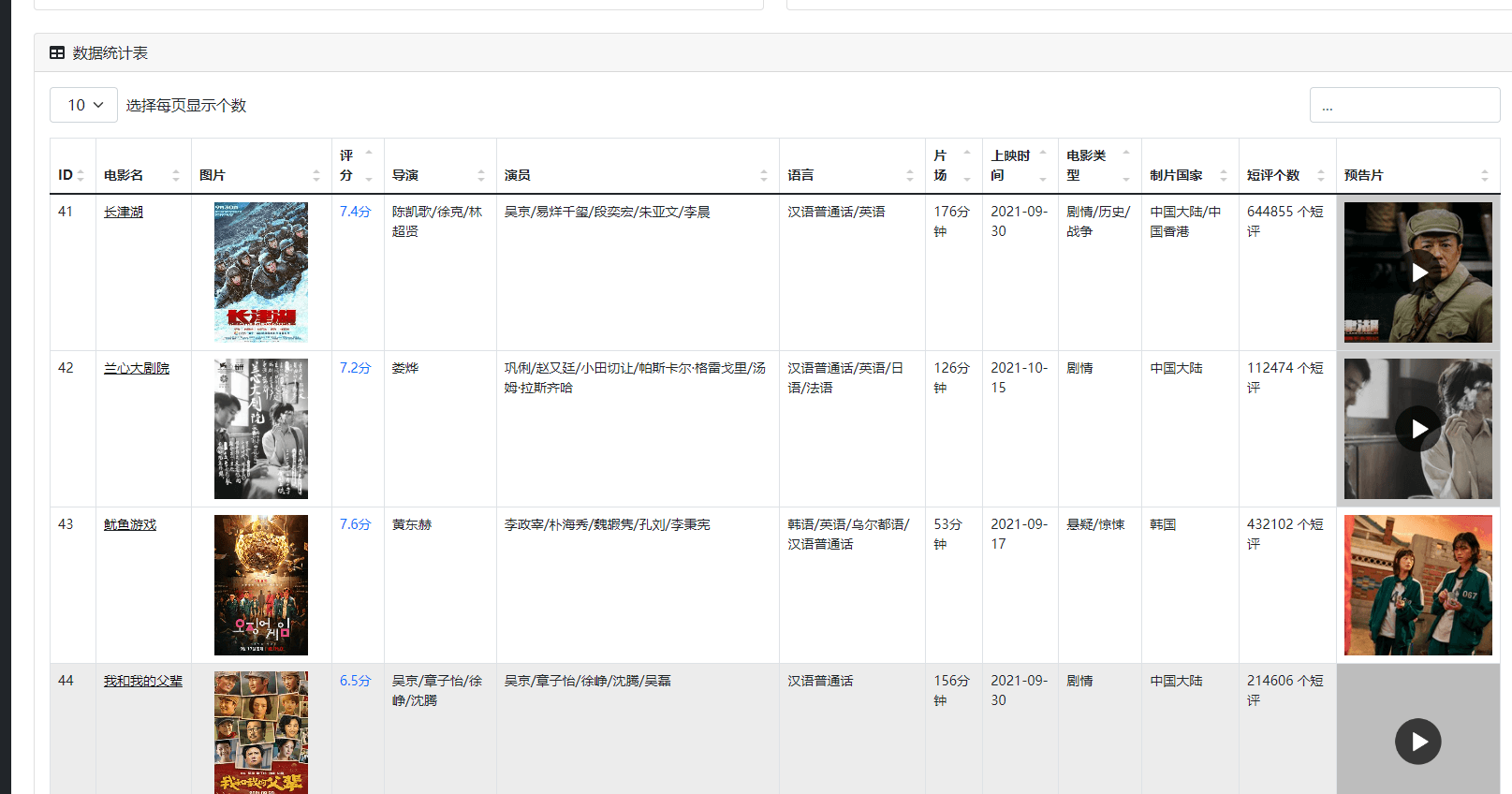
Task: Click the 兰心大剧院 poster image
Action: click(261, 429)
